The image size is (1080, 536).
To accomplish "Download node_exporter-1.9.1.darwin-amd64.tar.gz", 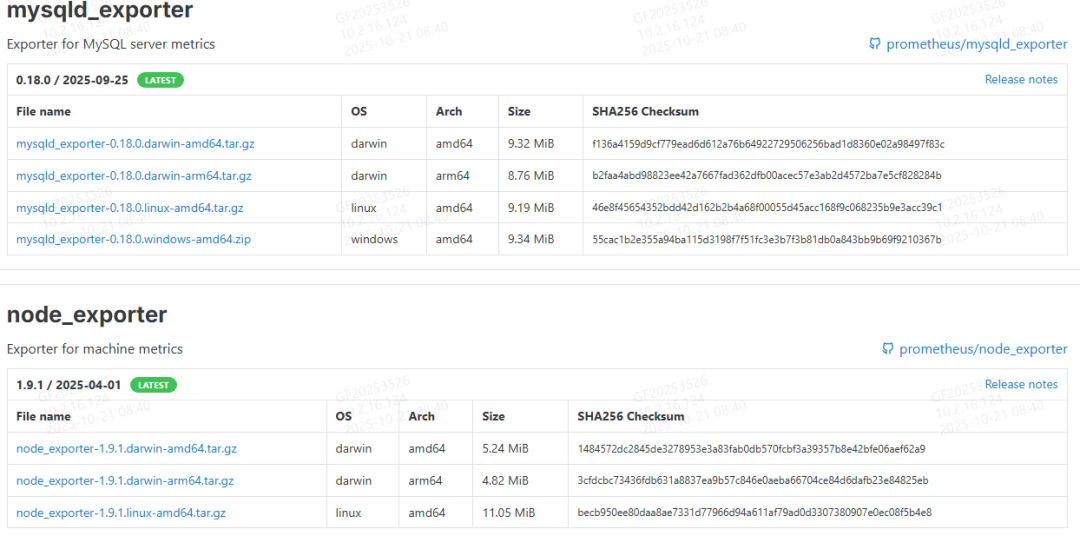I will [127, 449].
